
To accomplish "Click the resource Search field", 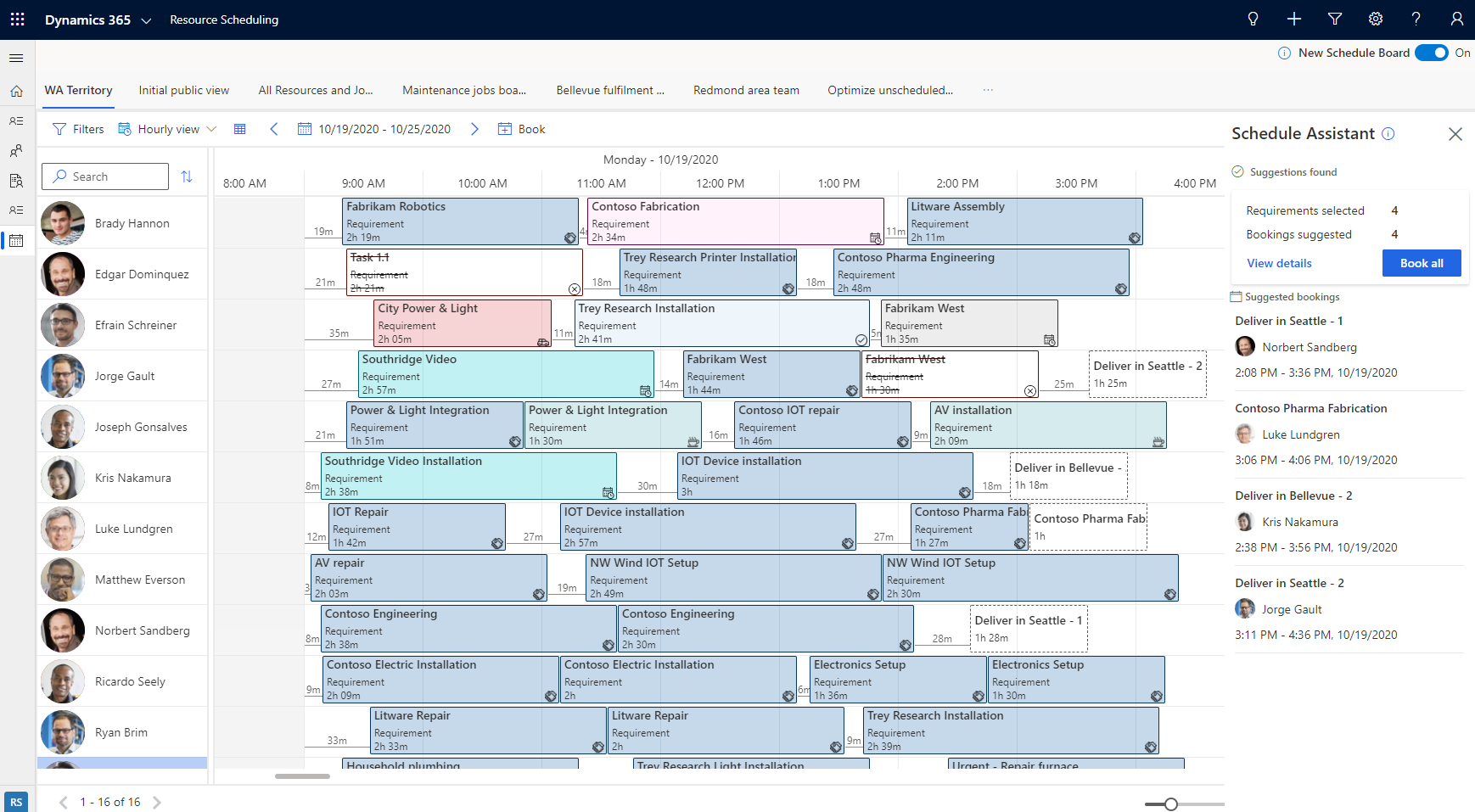I will [105, 176].
